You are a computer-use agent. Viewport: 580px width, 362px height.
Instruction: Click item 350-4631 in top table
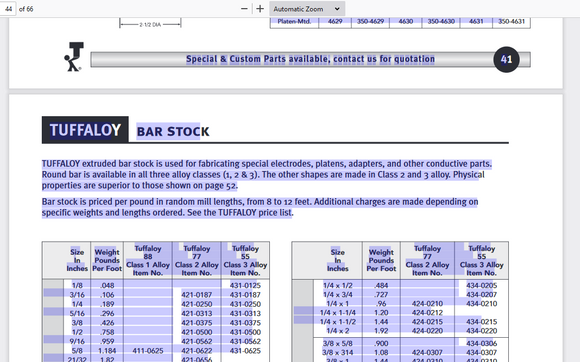[x=511, y=21]
